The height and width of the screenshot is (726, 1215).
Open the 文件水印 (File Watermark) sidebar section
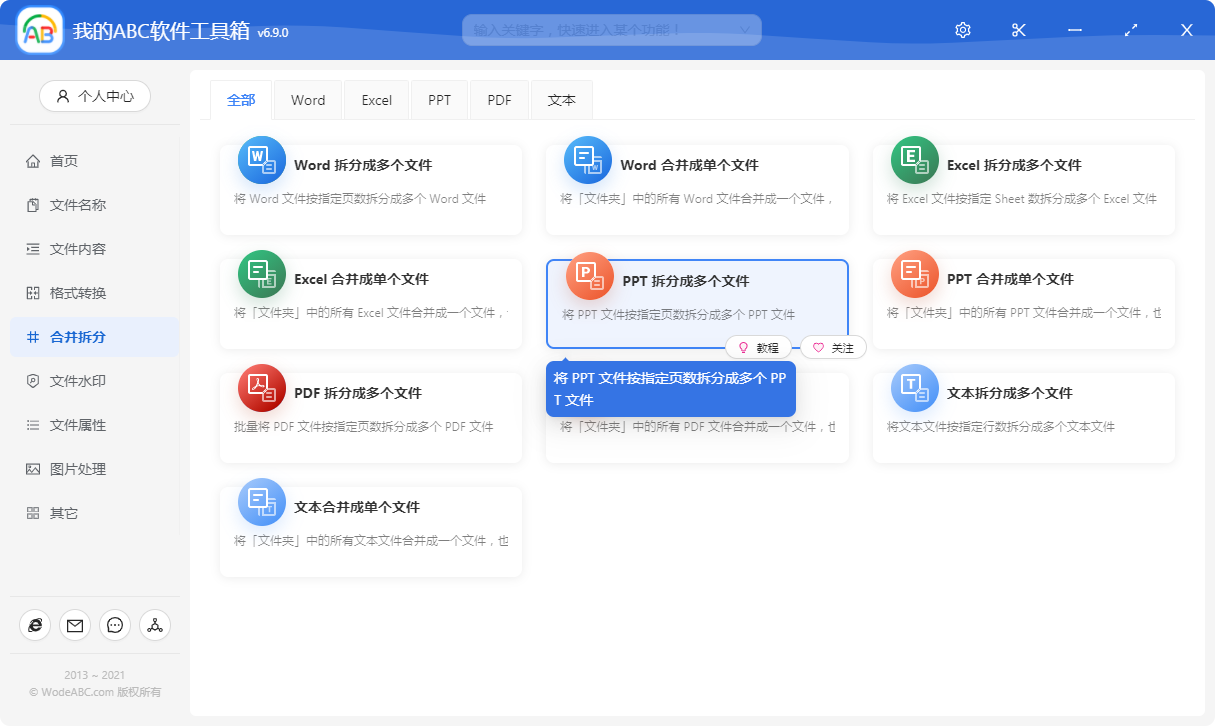pos(94,380)
